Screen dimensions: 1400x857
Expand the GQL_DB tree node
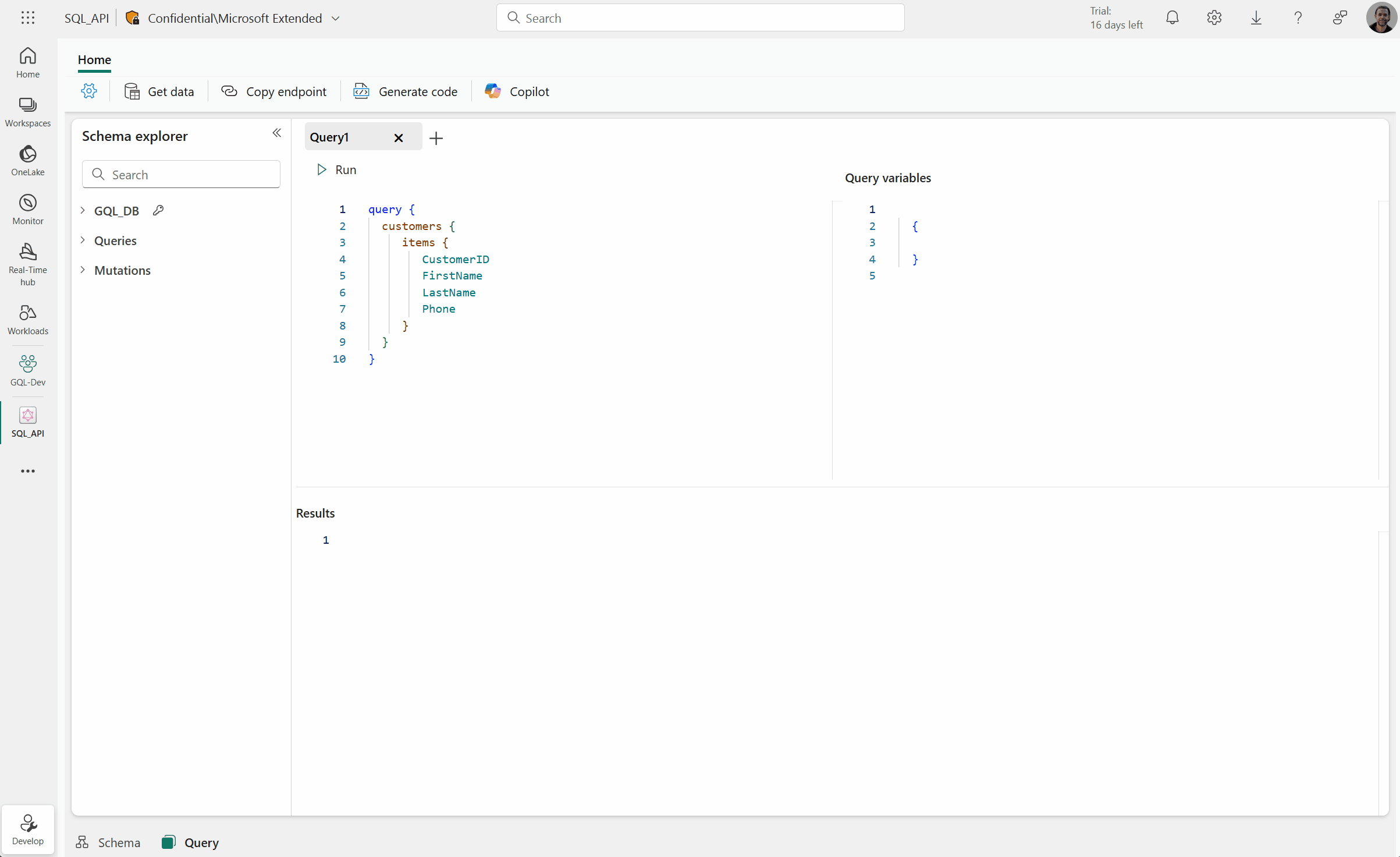pyautogui.click(x=83, y=211)
